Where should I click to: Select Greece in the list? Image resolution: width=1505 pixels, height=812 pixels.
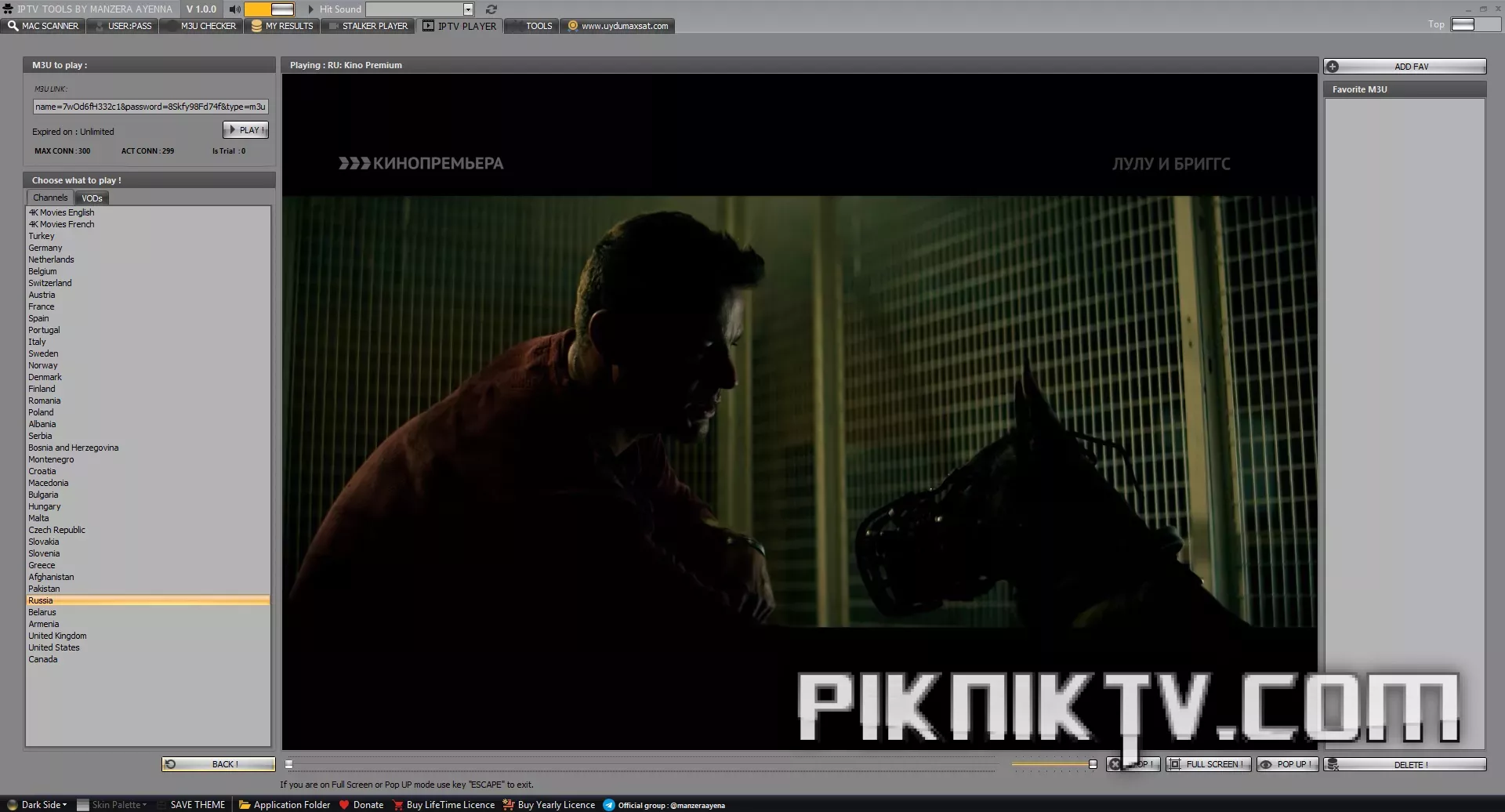[x=148, y=565]
